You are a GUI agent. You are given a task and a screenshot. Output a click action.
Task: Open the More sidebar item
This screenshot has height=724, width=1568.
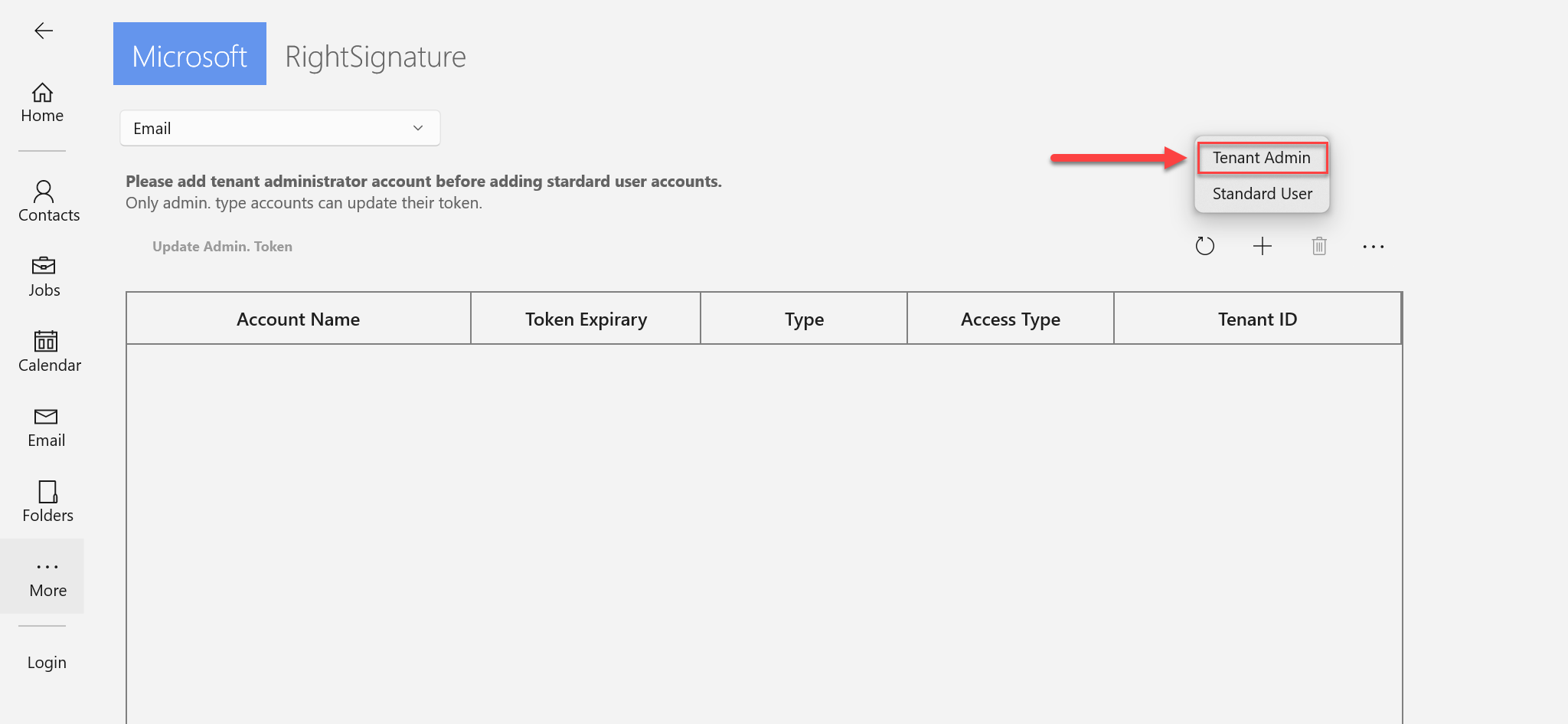pos(42,576)
